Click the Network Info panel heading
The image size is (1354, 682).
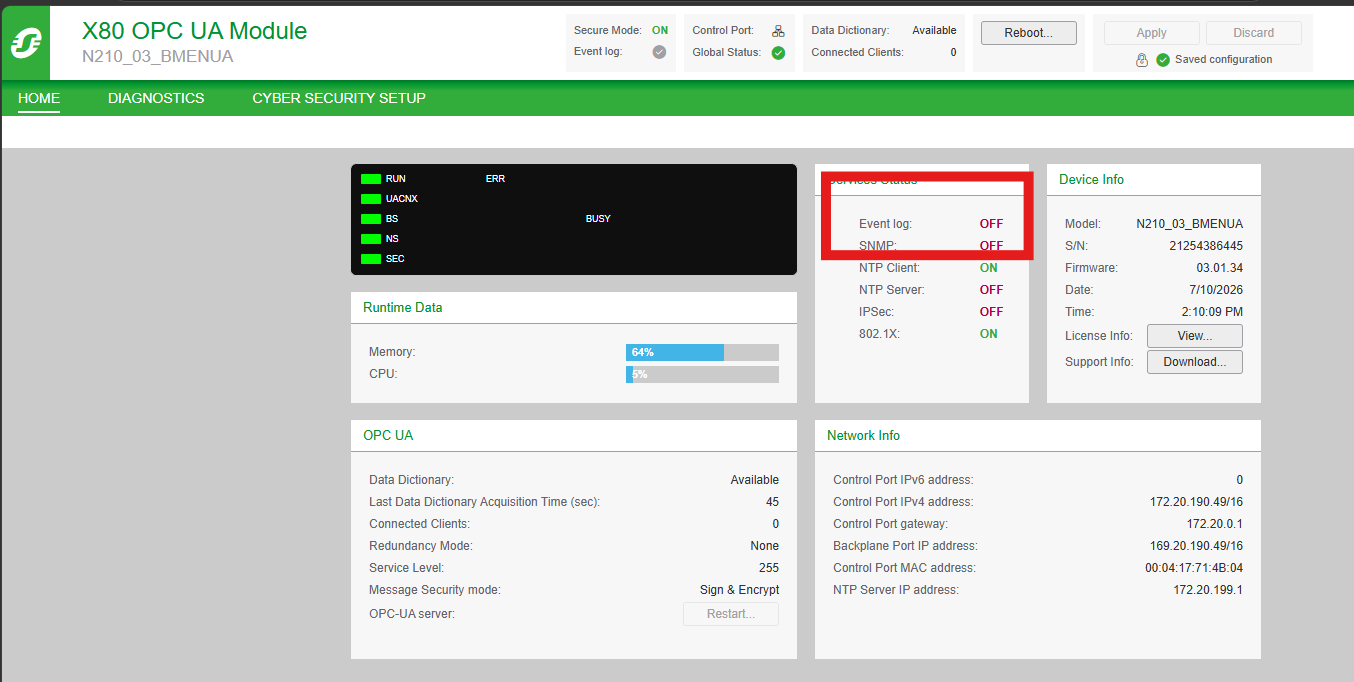pos(863,436)
